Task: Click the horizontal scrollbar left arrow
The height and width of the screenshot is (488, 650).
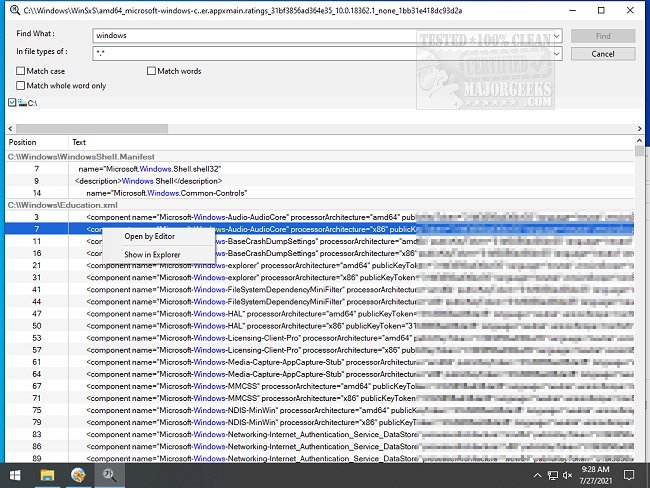Action: (x=10, y=129)
